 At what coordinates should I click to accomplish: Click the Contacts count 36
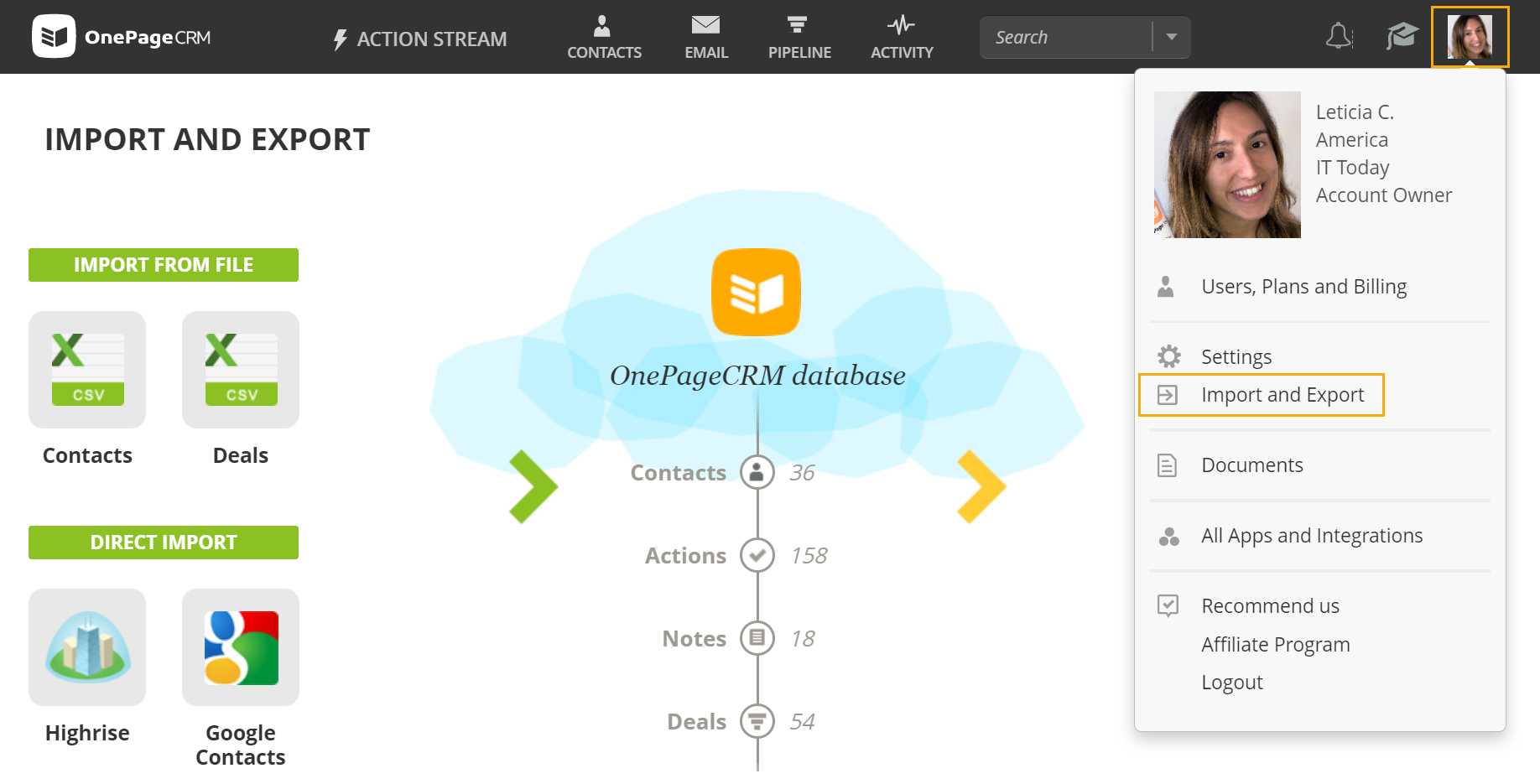coord(802,473)
